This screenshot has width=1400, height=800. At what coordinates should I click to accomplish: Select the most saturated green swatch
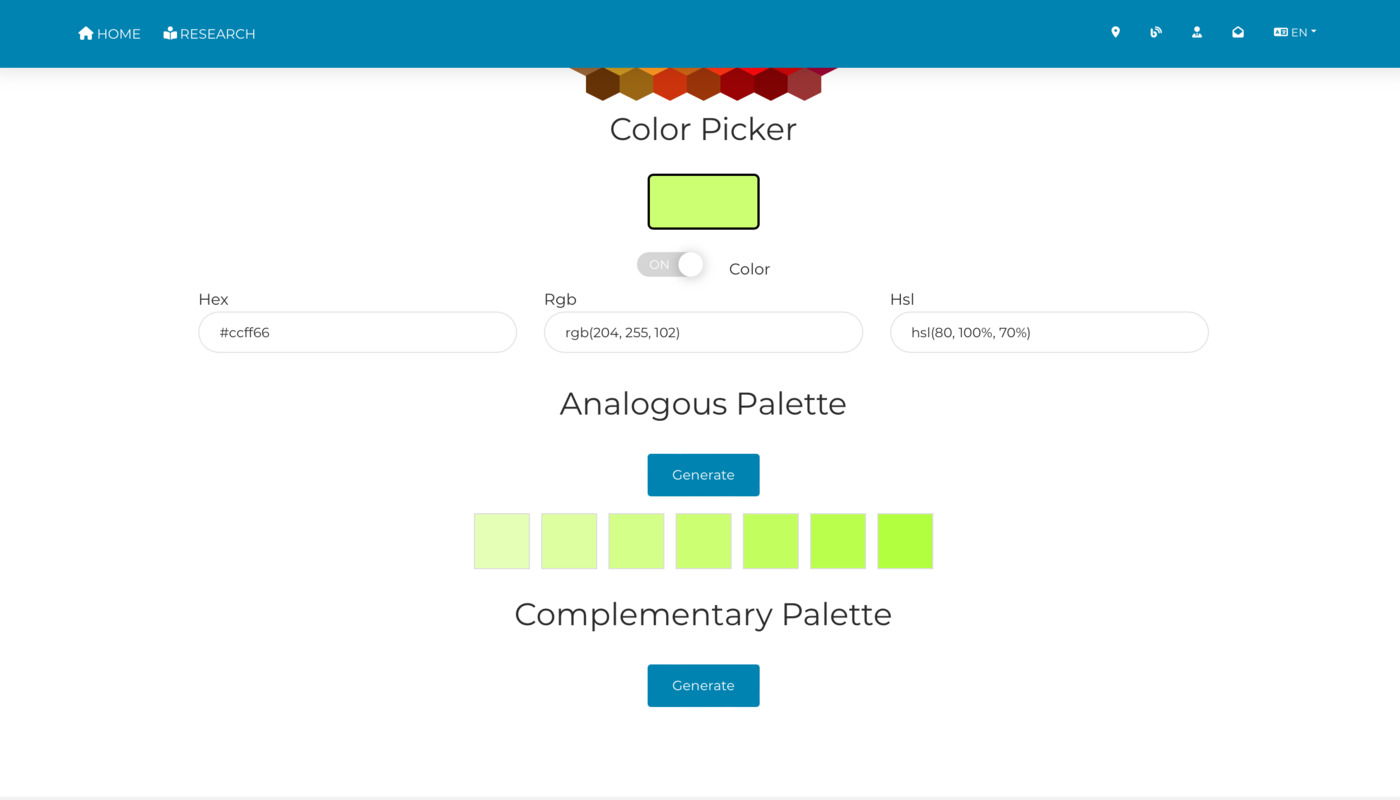(x=905, y=541)
